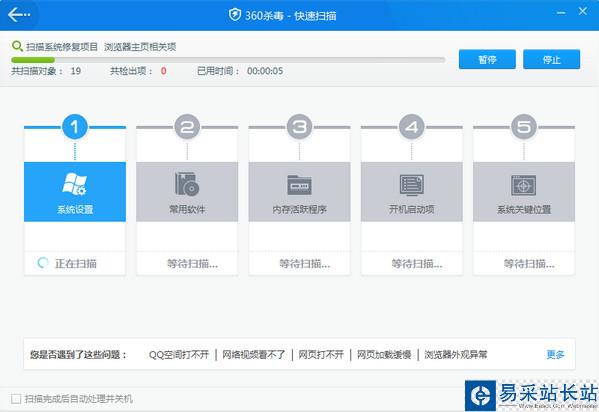Click the 系统设置 label
This screenshot has height=412, width=599.
tap(74, 209)
